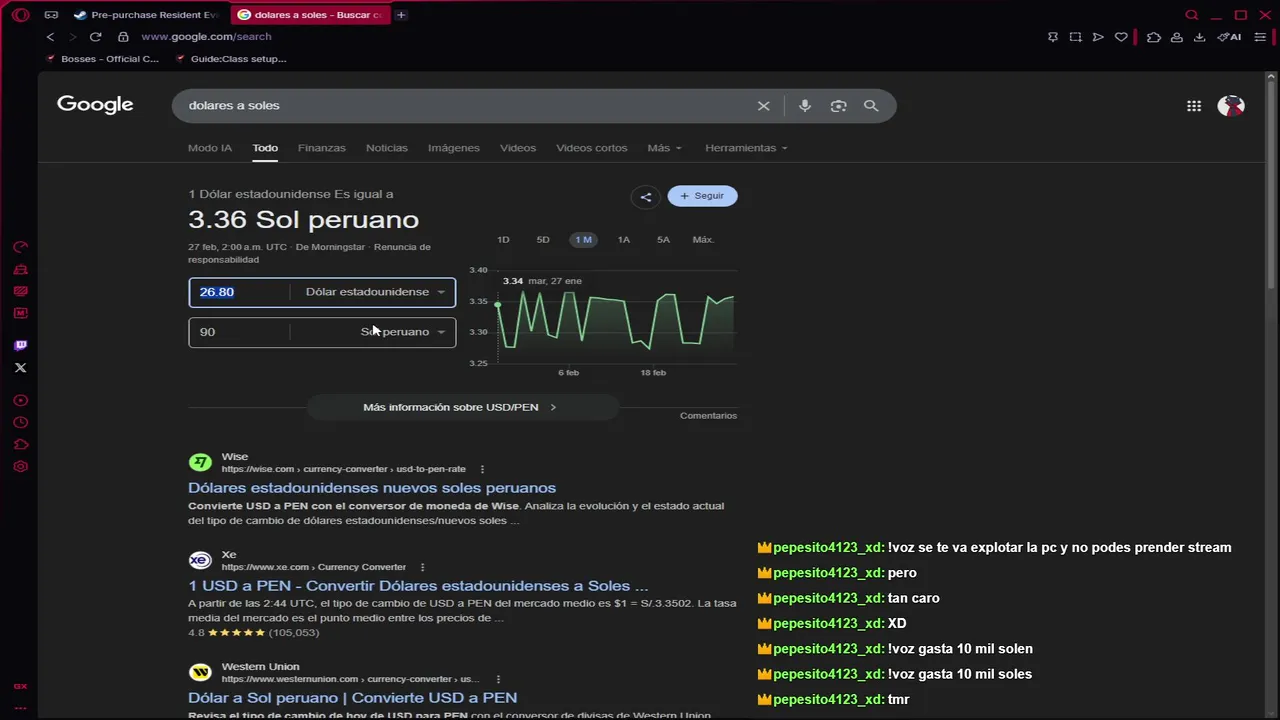Viewport: 1280px width, 720px height.
Task: Open Twitch from the sidebar
Action: click(x=20, y=345)
